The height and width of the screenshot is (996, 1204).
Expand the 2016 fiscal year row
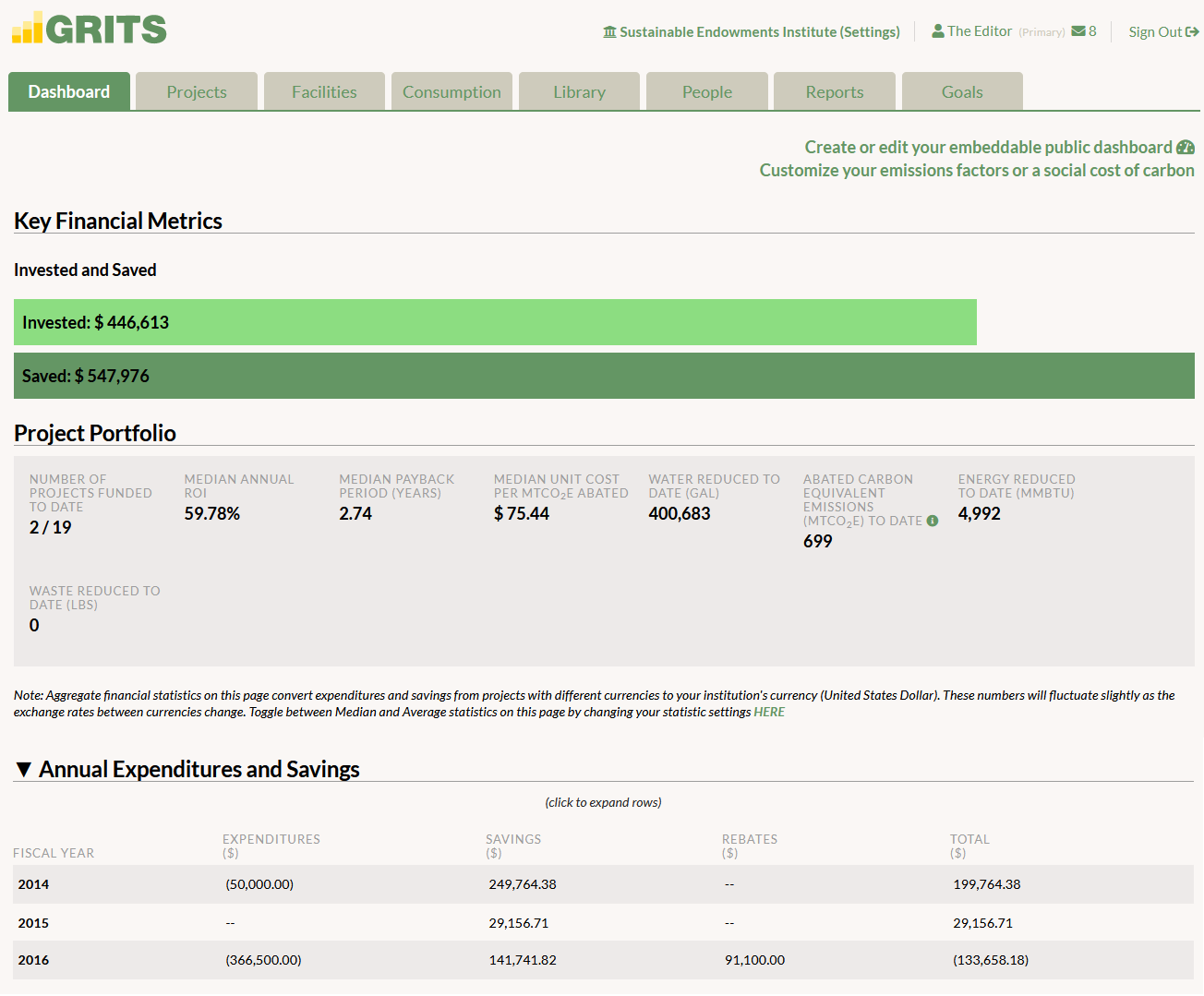tap(603, 960)
